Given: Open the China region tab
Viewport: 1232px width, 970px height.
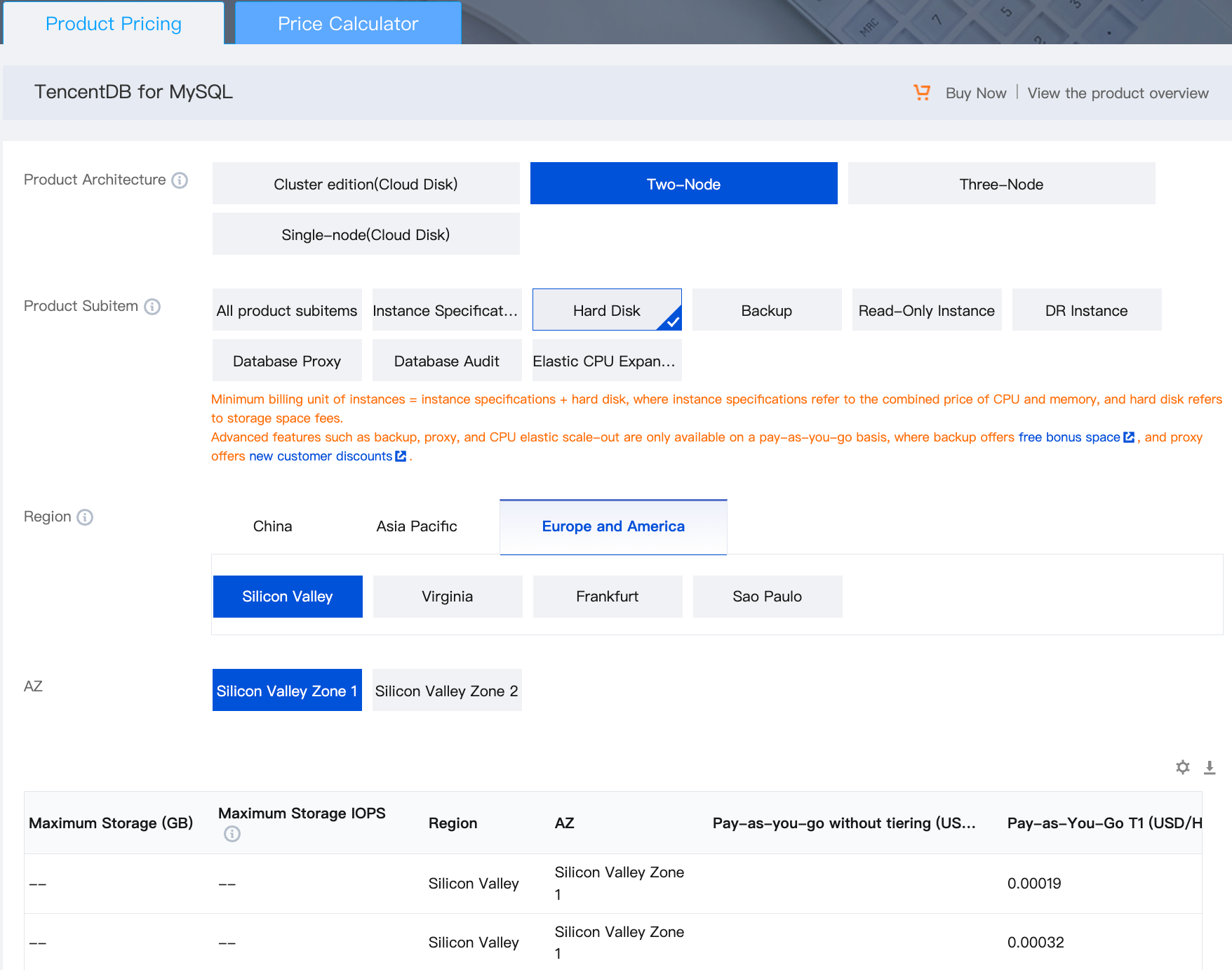Looking at the screenshot, I should click(x=272, y=526).
